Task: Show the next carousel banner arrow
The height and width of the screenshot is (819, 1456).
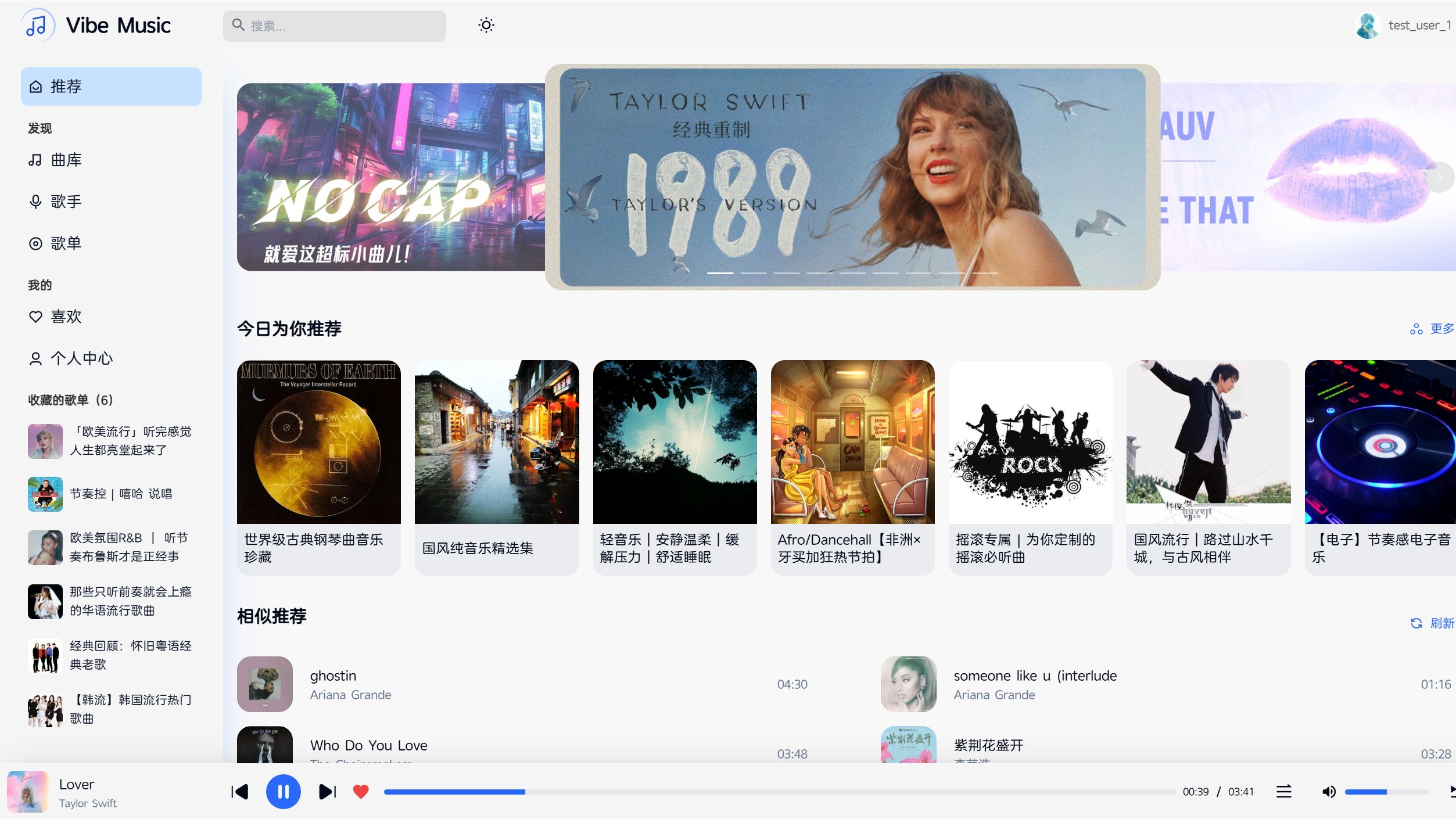Action: 1439,177
